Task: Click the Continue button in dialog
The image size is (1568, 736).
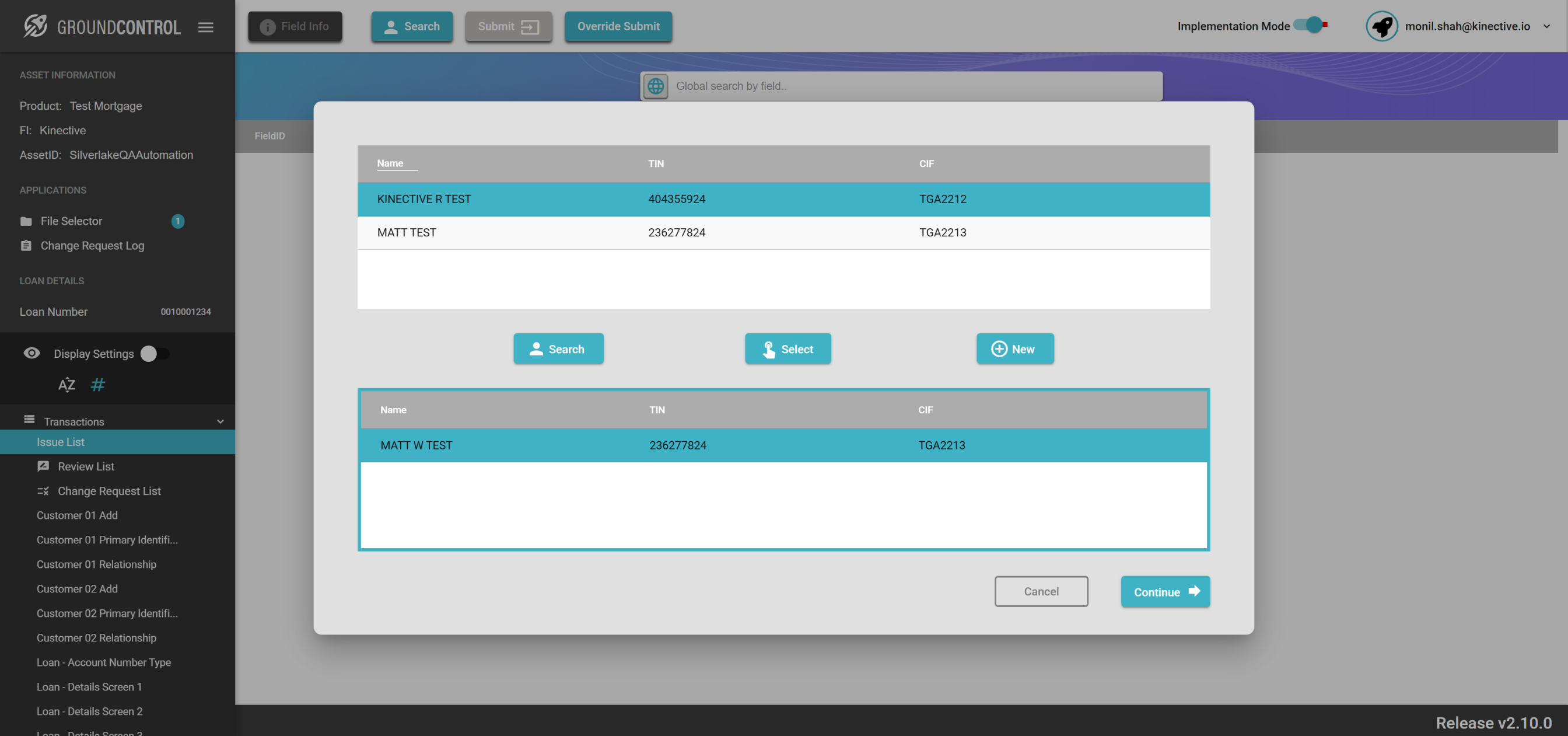Action: pyautogui.click(x=1164, y=592)
